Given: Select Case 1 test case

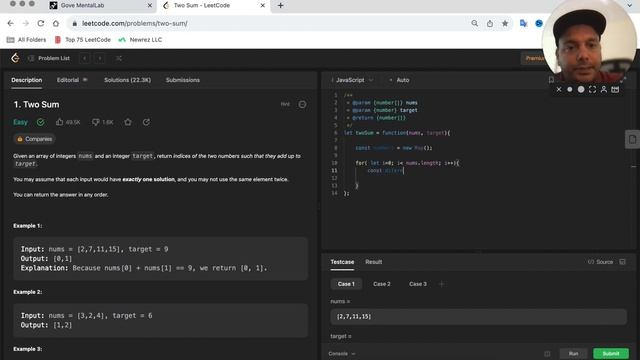Looking at the screenshot, I should pyautogui.click(x=346, y=284).
